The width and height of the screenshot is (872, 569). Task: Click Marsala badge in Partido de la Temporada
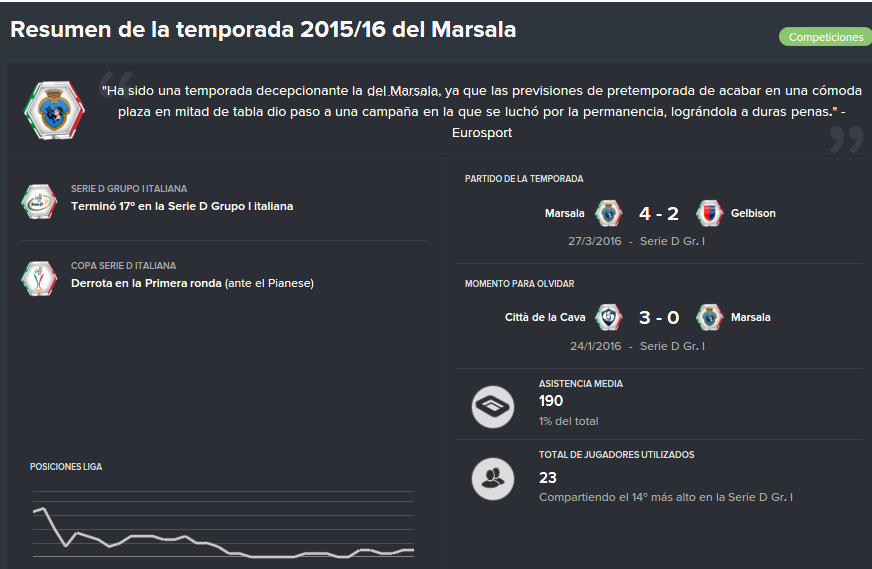608,213
